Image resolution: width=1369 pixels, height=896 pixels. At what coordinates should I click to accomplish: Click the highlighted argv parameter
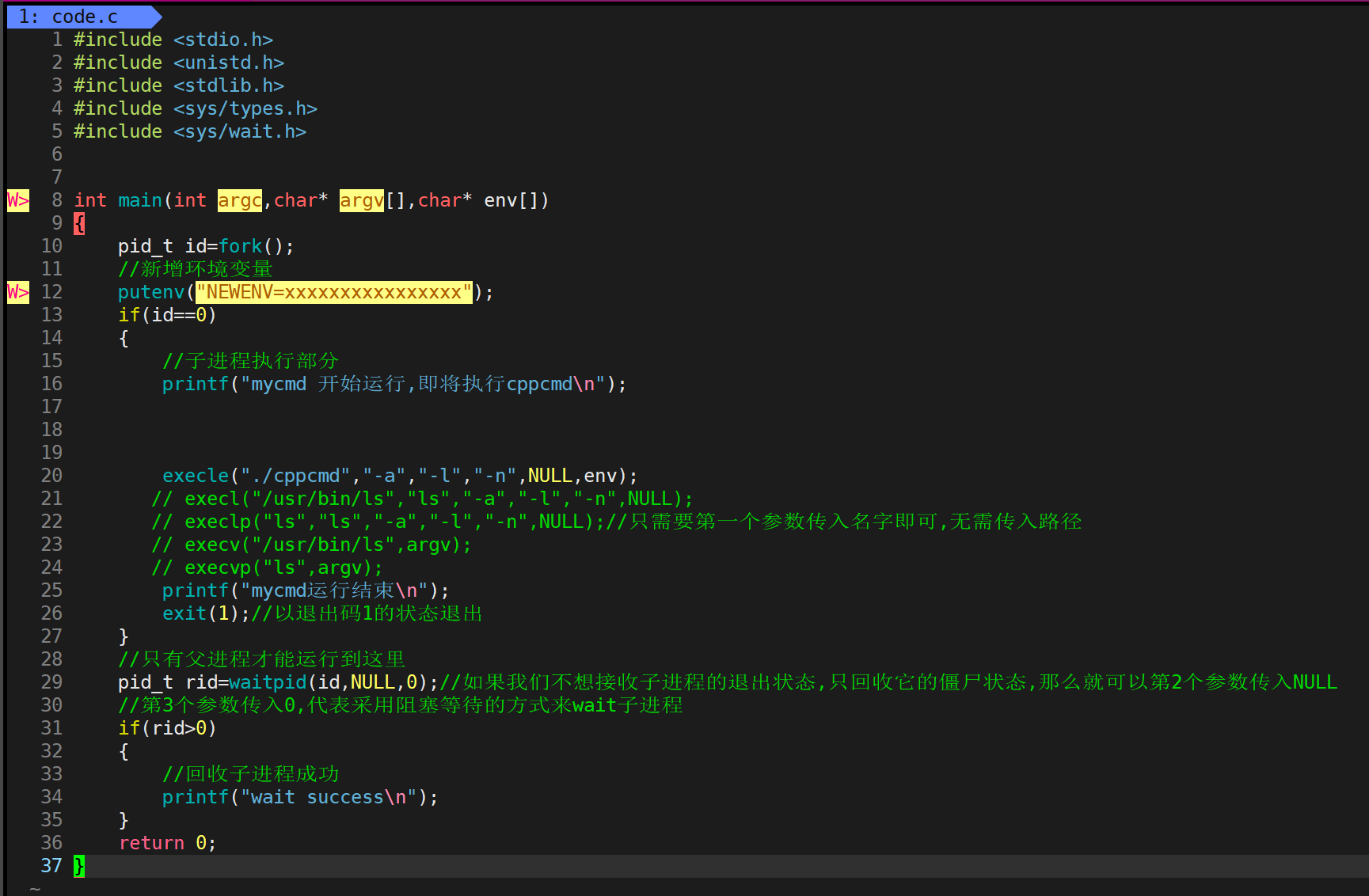tap(362, 200)
